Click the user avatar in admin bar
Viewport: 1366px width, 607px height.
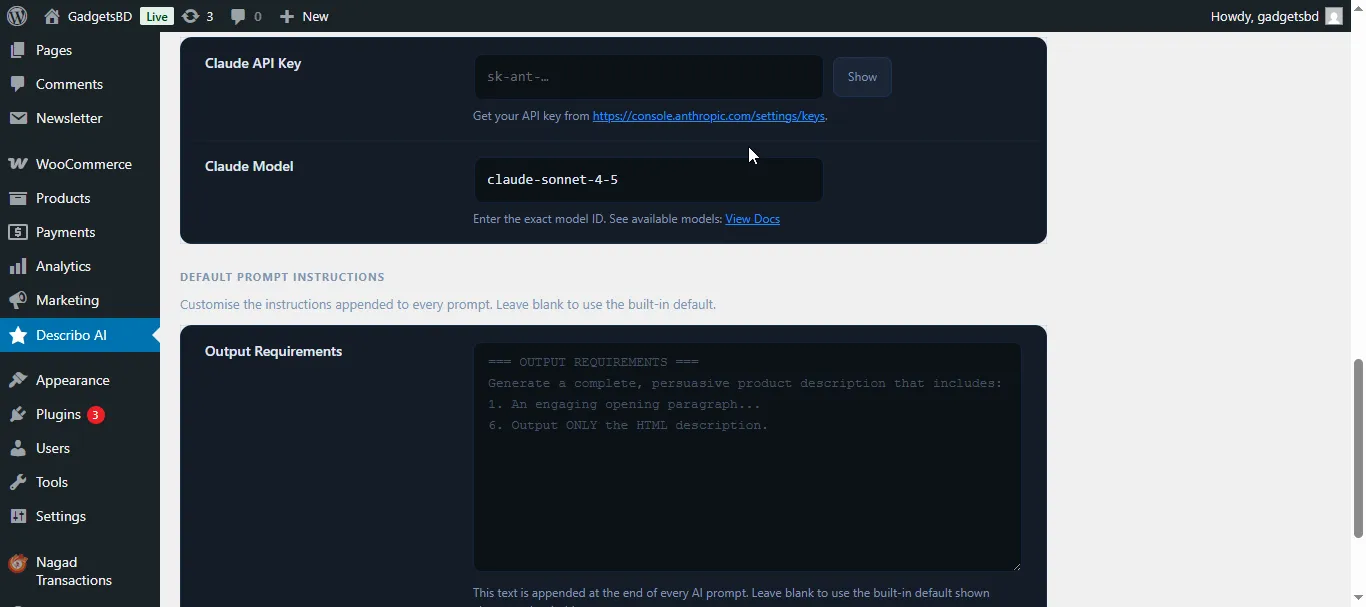point(1334,16)
